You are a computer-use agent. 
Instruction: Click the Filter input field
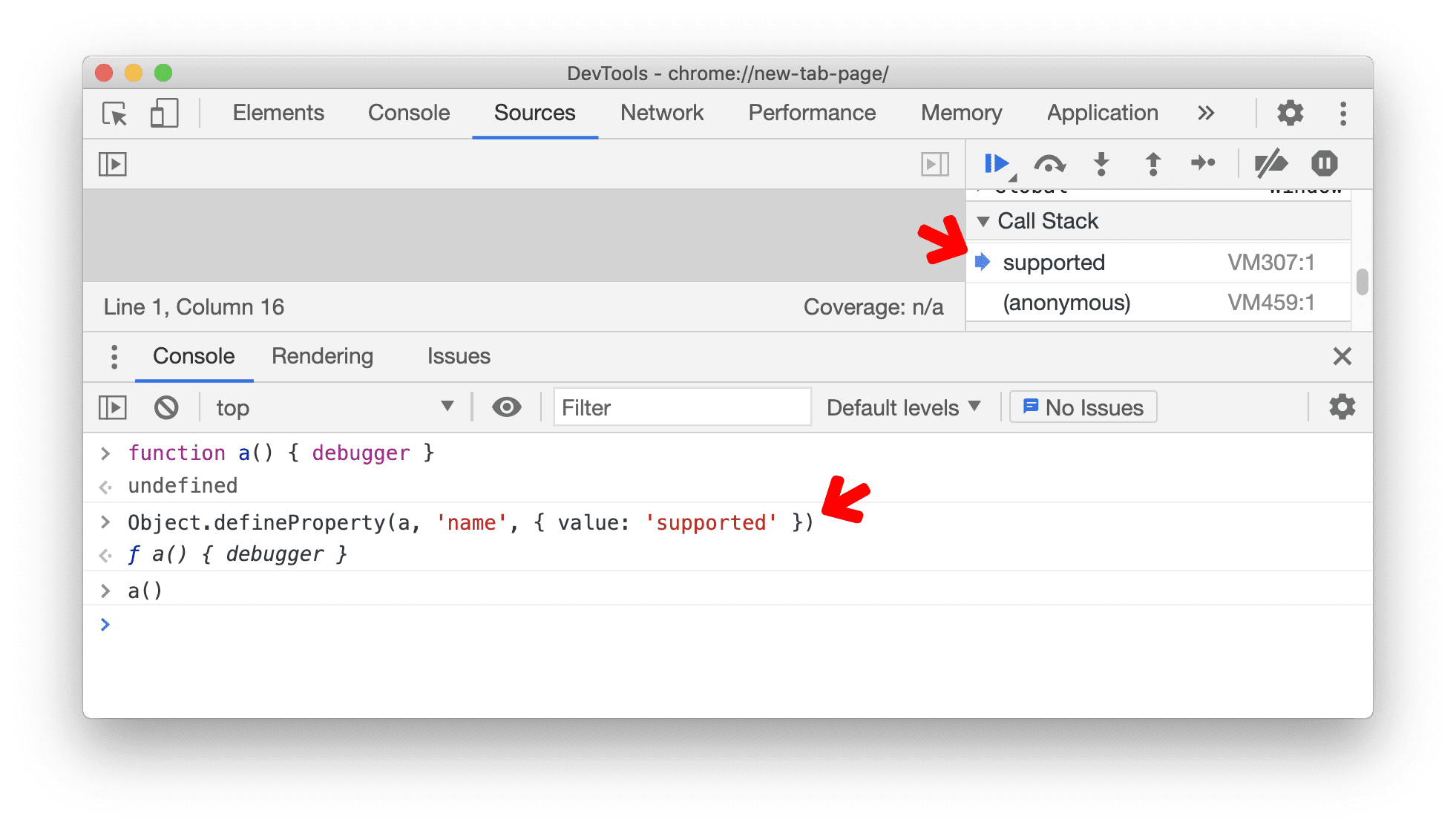[x=680, y=407]
